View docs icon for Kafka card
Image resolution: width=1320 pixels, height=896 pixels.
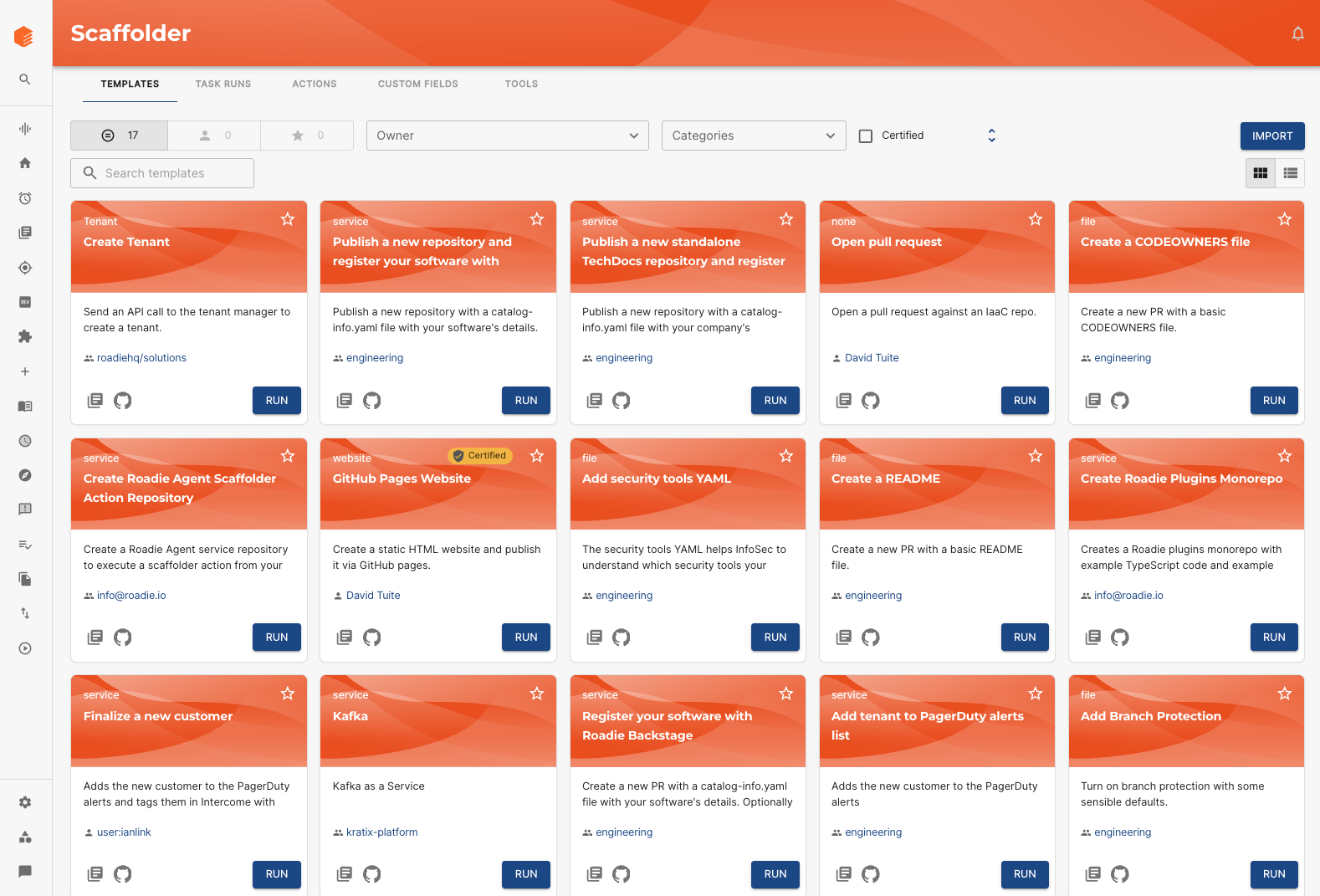tap(345, 874)
